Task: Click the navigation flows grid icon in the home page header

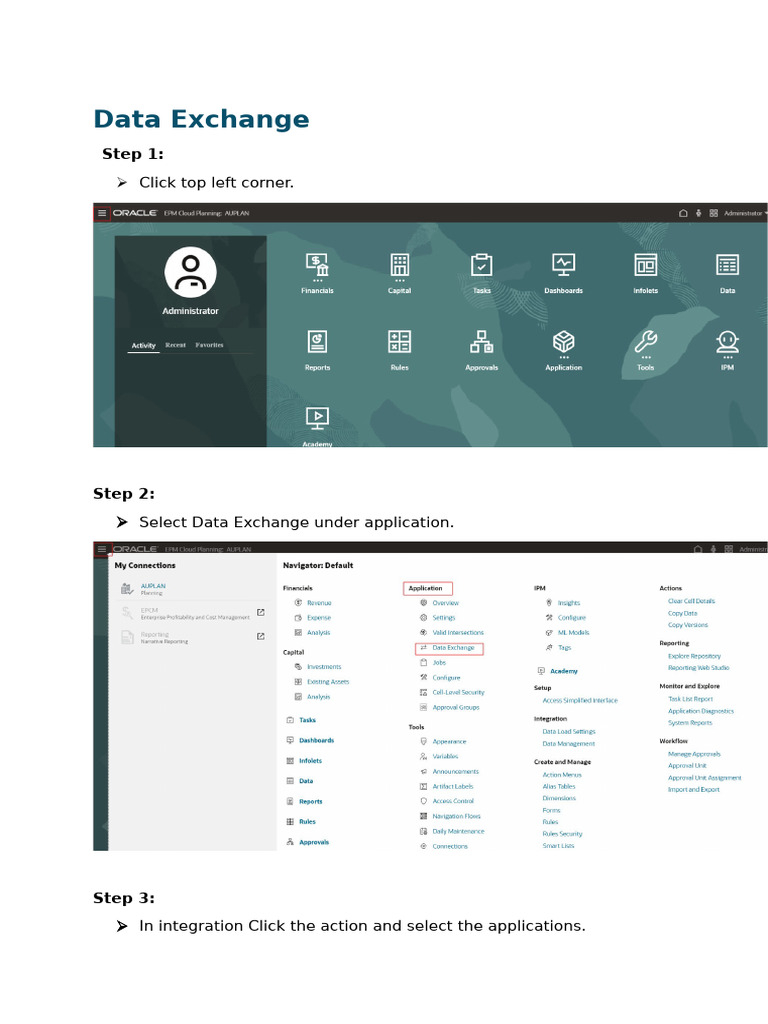Action: [x=714, y=213]
